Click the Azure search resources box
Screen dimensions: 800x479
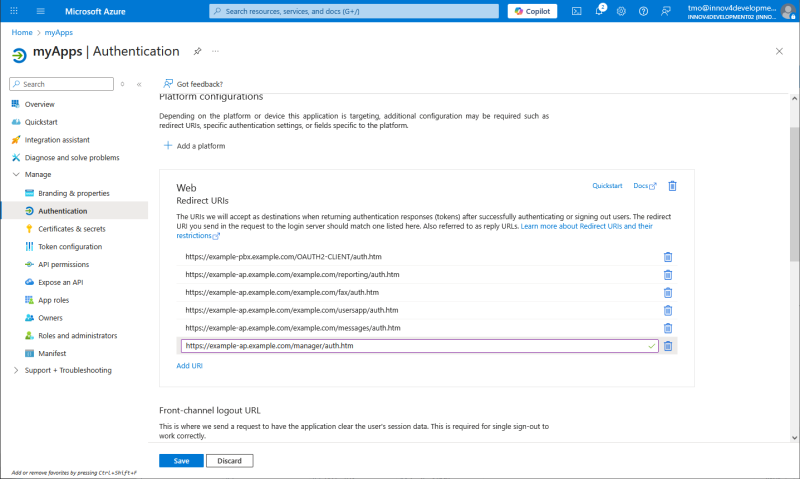355,11
